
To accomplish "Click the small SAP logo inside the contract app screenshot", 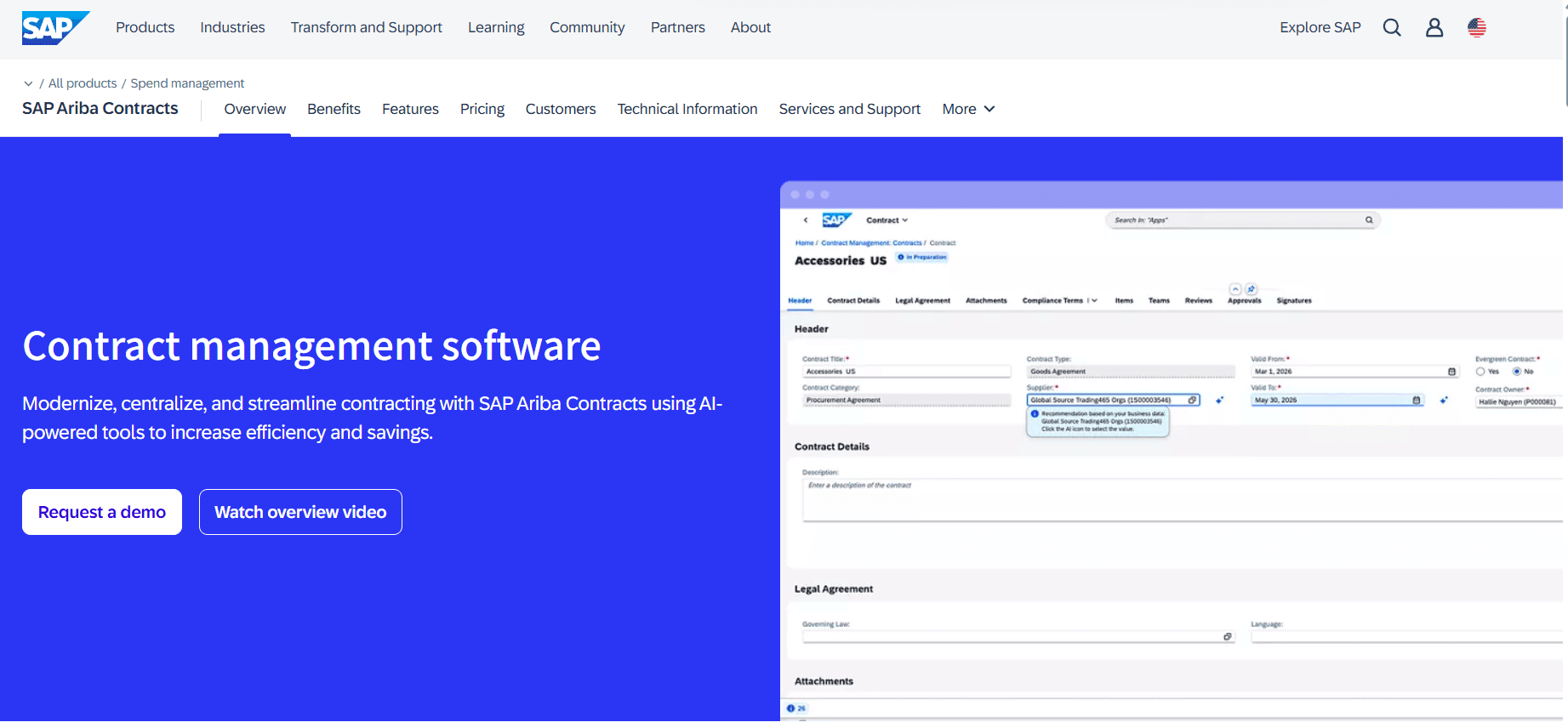I will 836,220.
